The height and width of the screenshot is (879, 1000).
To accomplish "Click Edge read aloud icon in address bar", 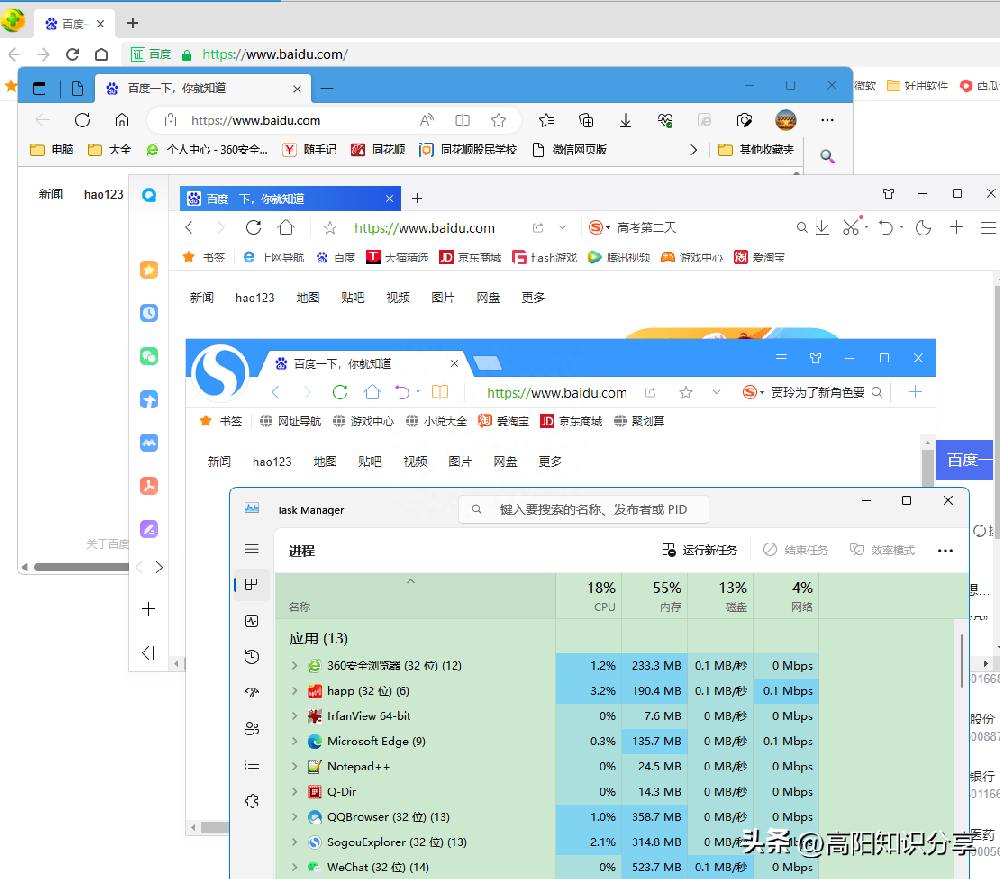I will coord(427,120).
